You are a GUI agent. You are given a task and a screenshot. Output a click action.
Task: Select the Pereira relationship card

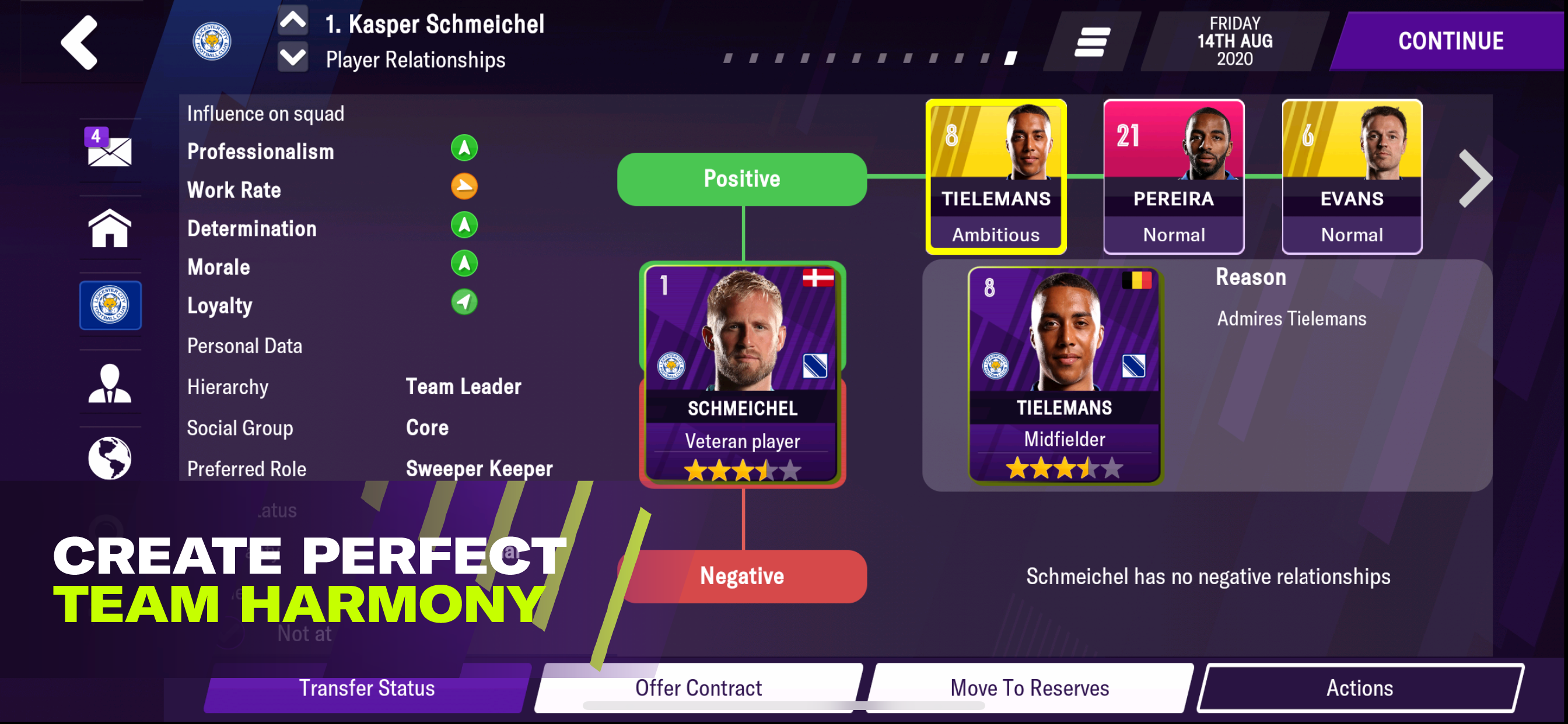tap(1174, 177)
